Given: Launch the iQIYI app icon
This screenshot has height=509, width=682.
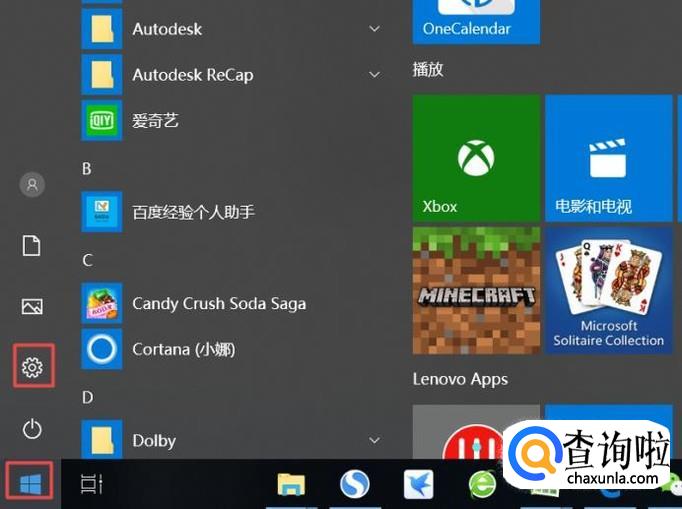Looking at the screenshot, I should [x=102, y=120].
